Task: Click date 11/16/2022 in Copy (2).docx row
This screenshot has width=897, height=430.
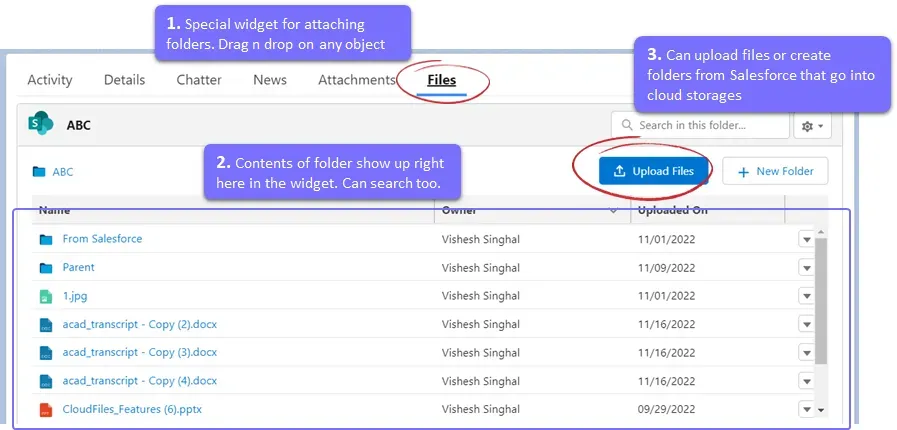Action: [666, 325]
